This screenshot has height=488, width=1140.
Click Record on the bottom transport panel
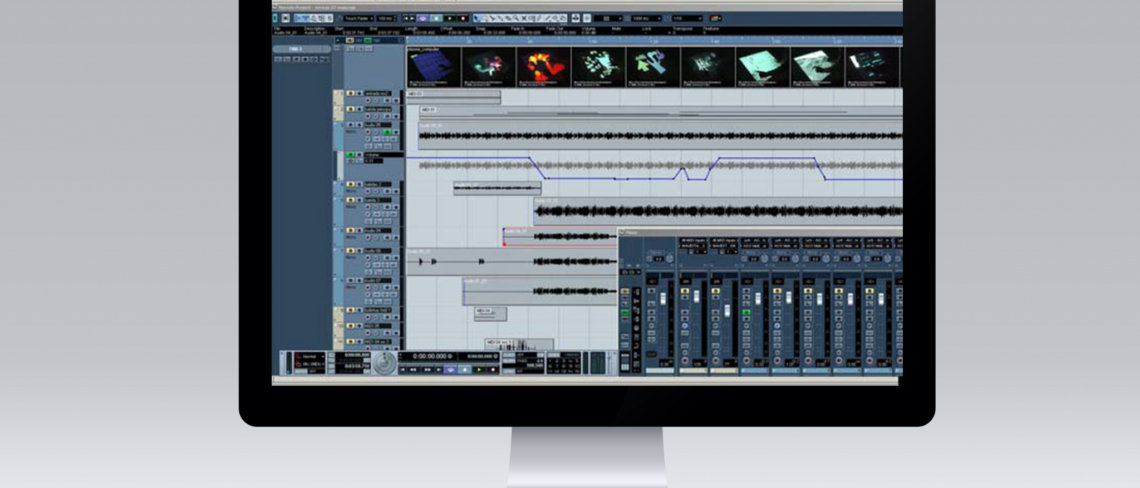click(493, 369)
